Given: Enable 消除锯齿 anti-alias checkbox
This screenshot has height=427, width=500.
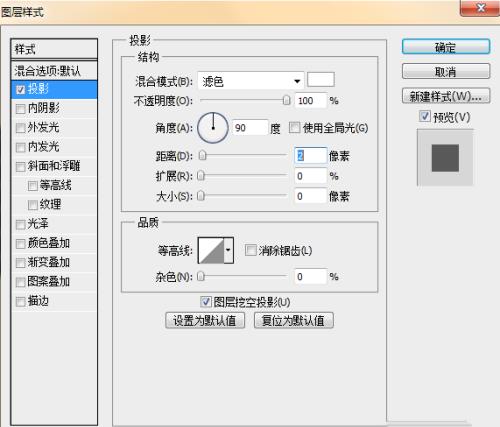Looking at the screenshot, I should point(250,250).
